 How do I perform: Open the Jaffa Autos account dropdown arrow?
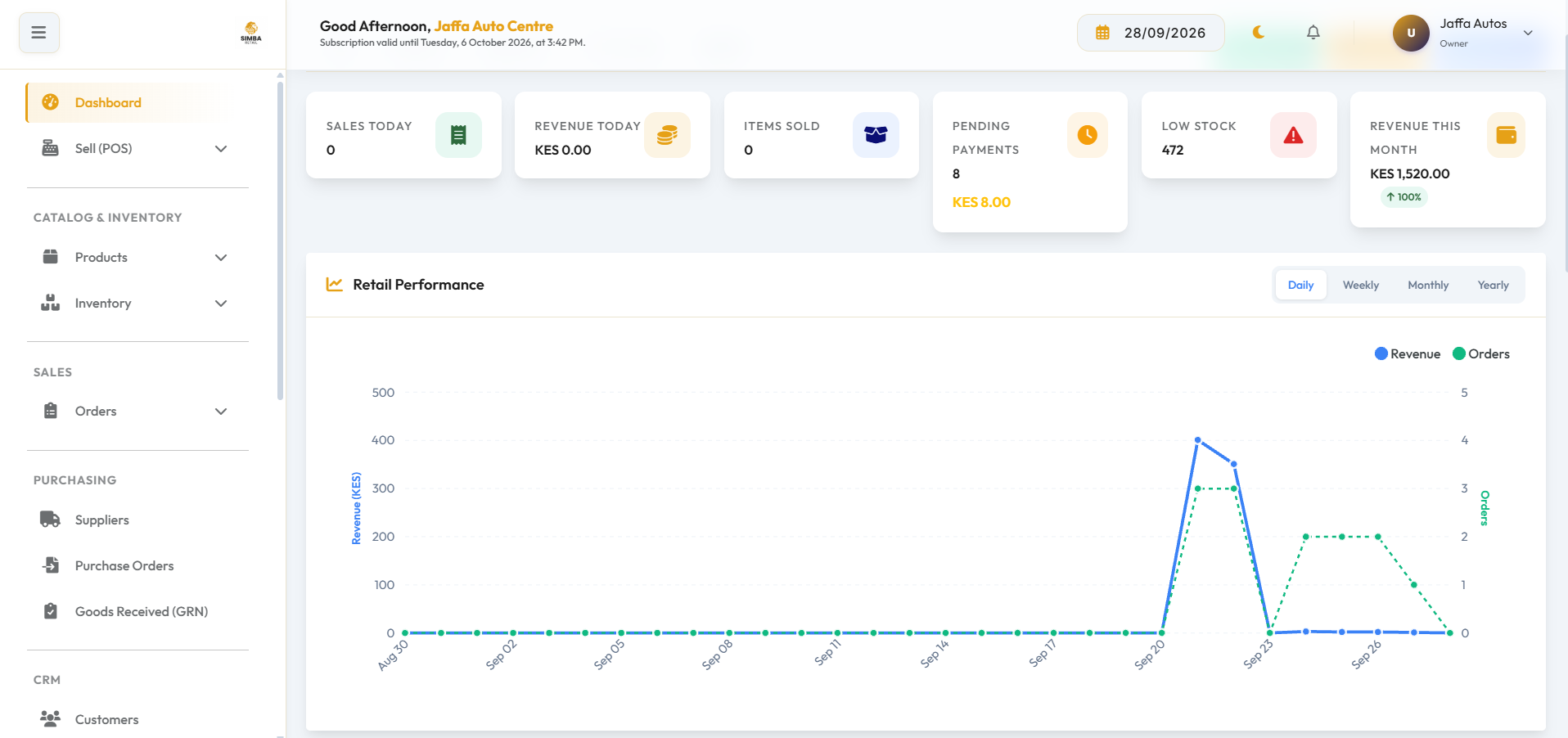point(1528,33)
